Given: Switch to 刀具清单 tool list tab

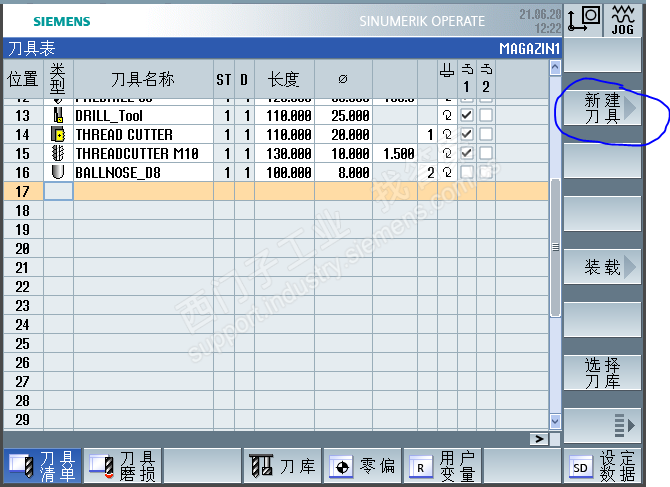Looking at the screenshot, I should coord(42,466).
